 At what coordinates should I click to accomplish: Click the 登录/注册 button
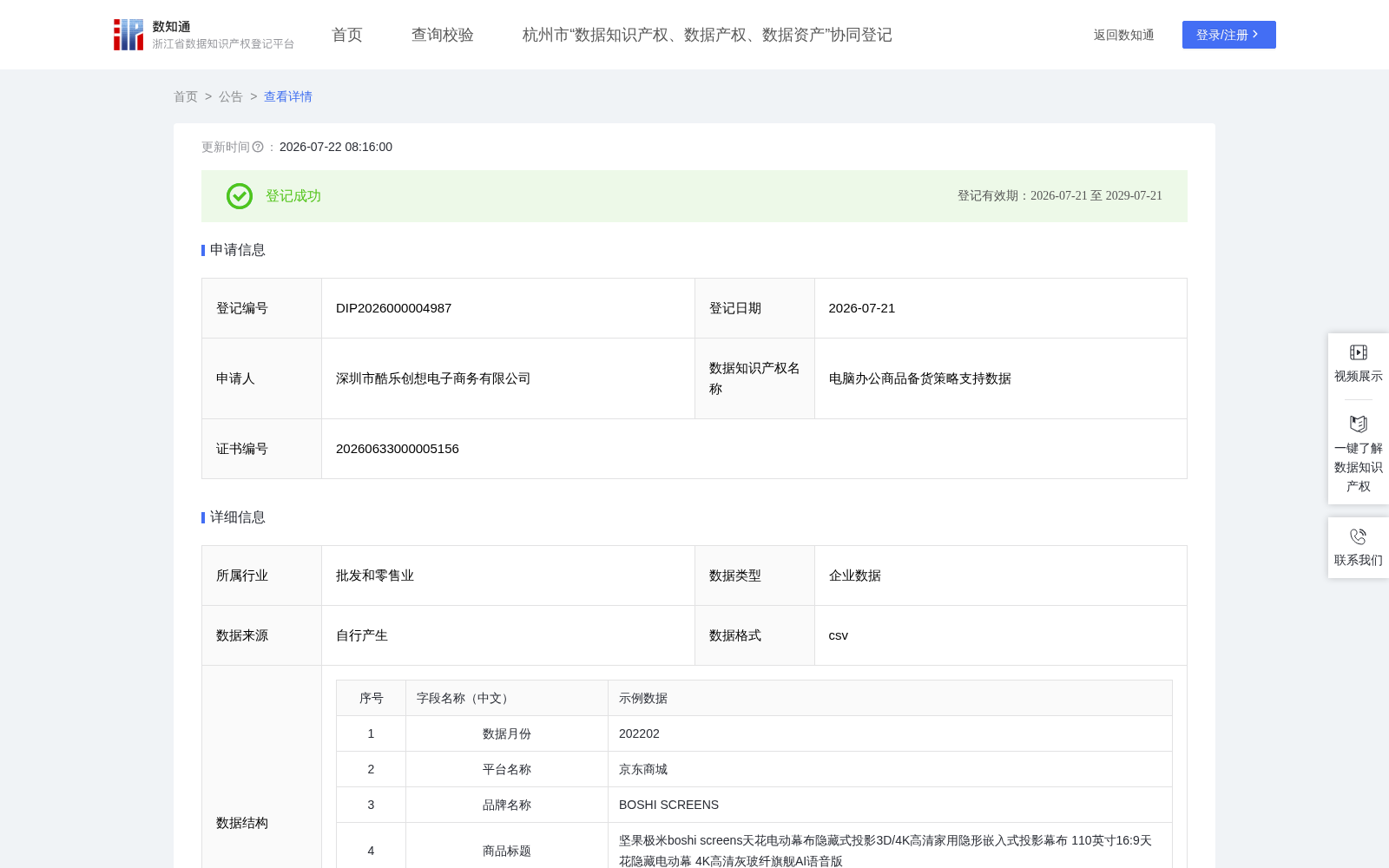[x=1228, y=35]
